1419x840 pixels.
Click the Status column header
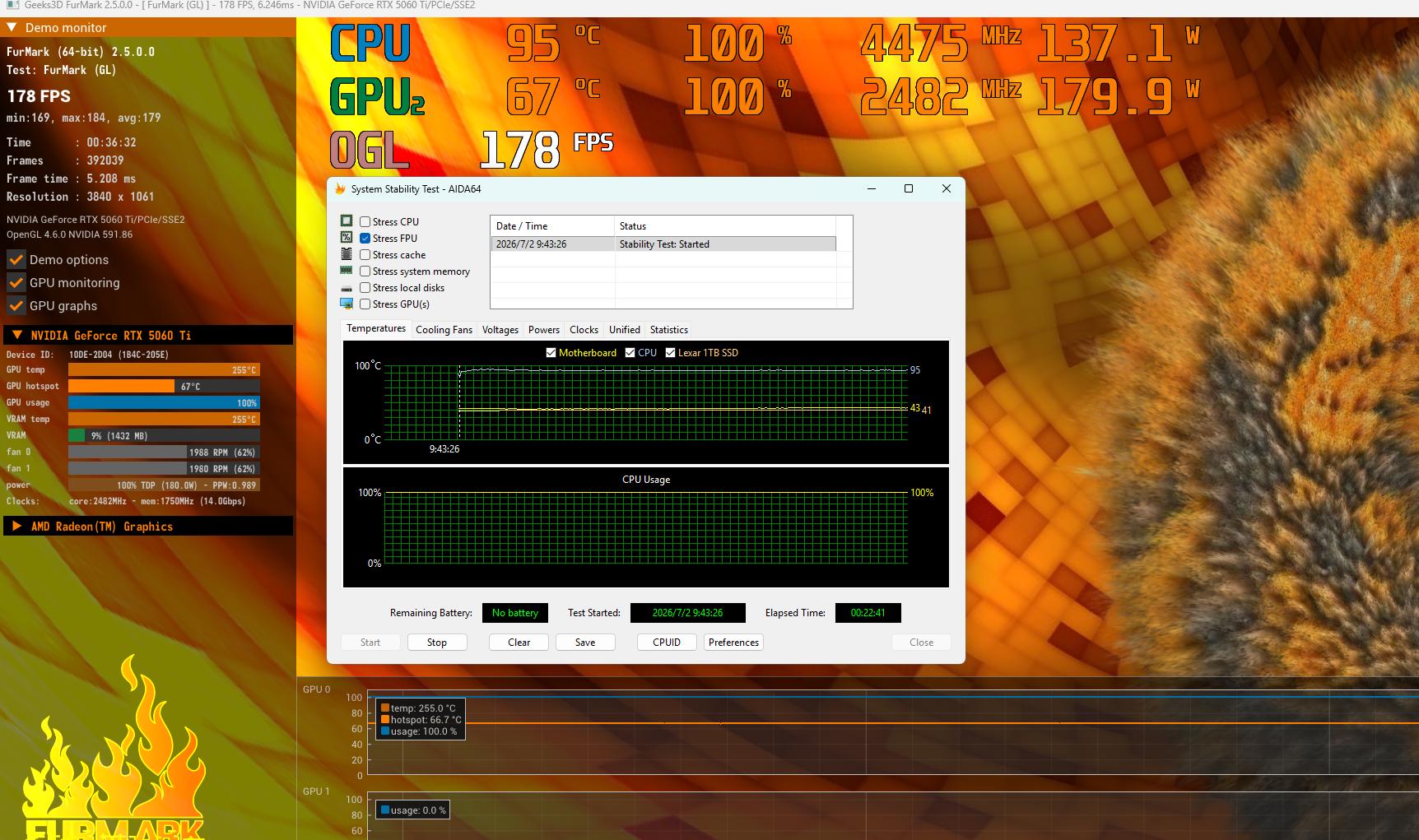click(x=725, y=226)
